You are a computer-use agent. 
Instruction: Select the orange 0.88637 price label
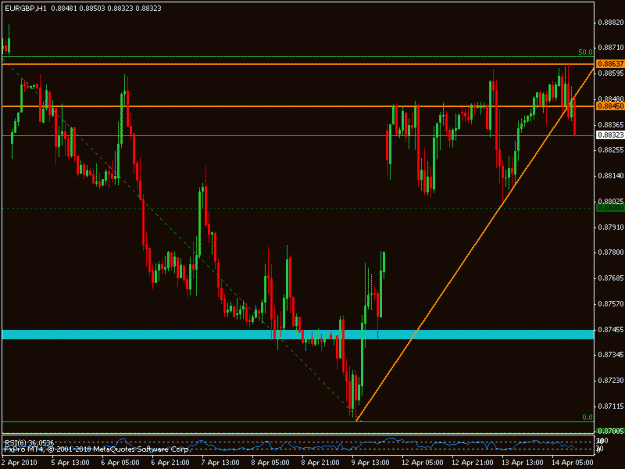610,64
